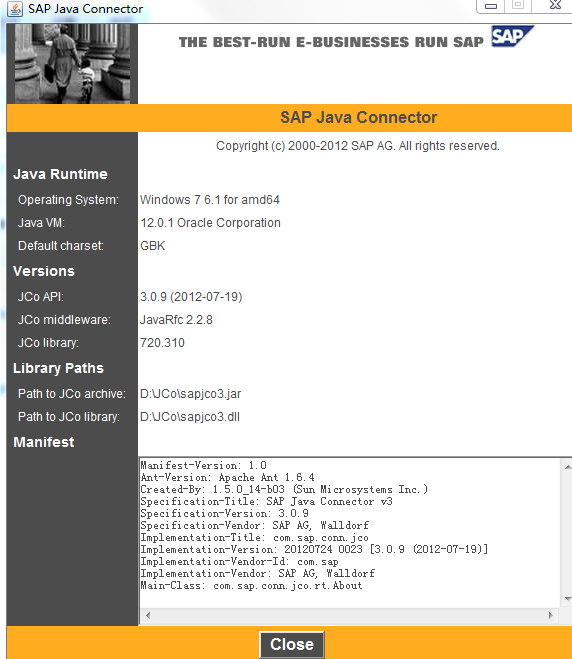Click the SAP logo in the header

[512, 37]
